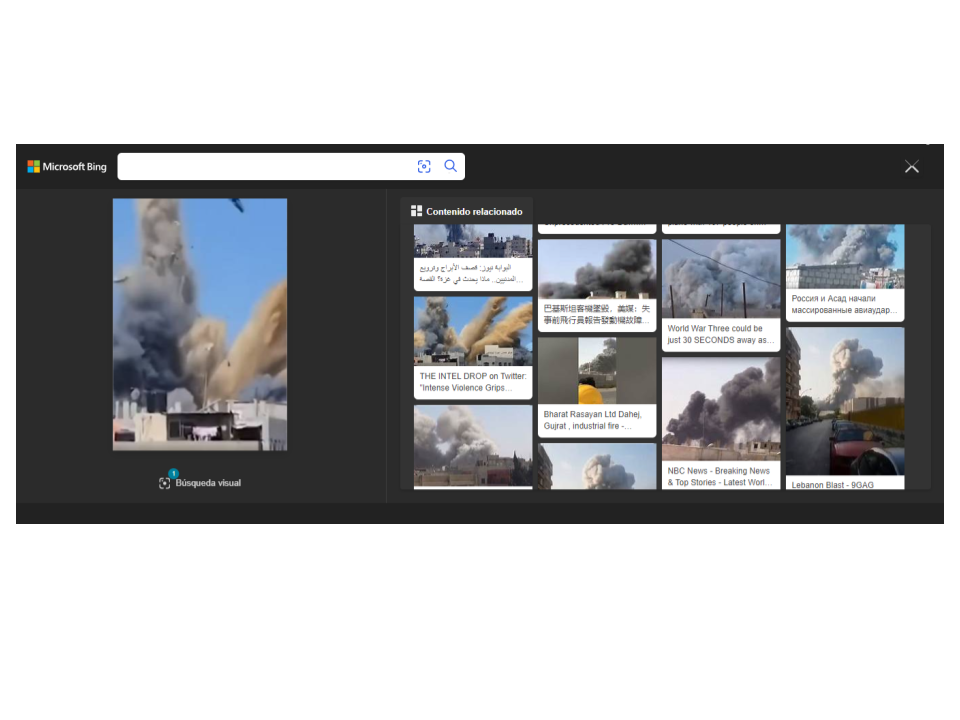Click the Lebanon Blast street photo thumbnail
This screenshot has width=960, height=720.
[845, 400]
